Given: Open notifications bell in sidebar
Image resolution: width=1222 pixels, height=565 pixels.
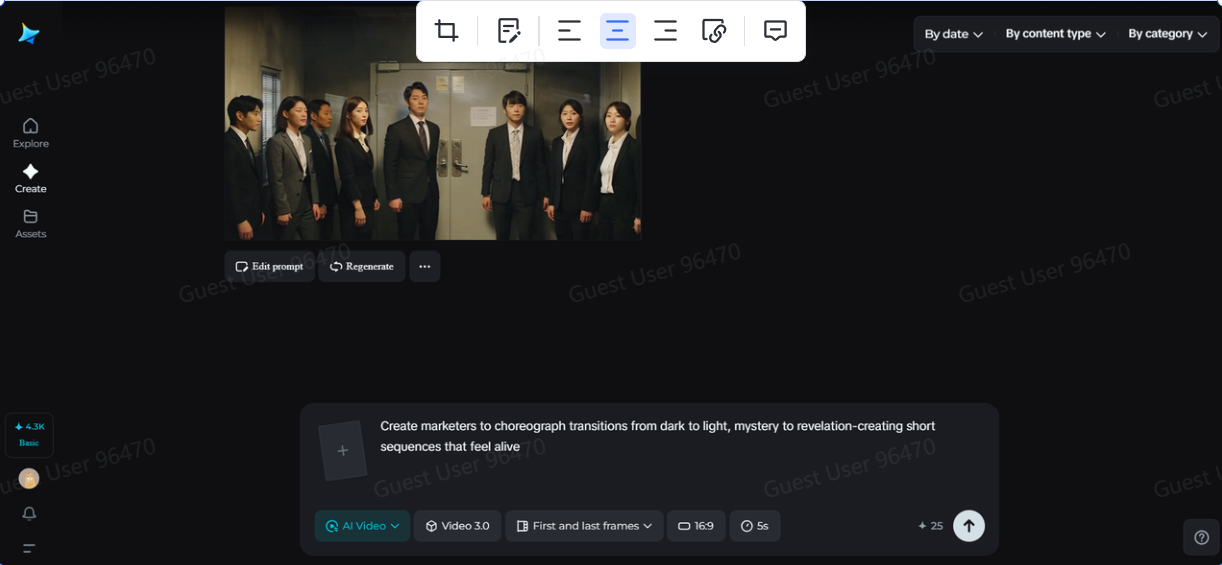Looking at the screenshot, I should [x=29, y=513].
